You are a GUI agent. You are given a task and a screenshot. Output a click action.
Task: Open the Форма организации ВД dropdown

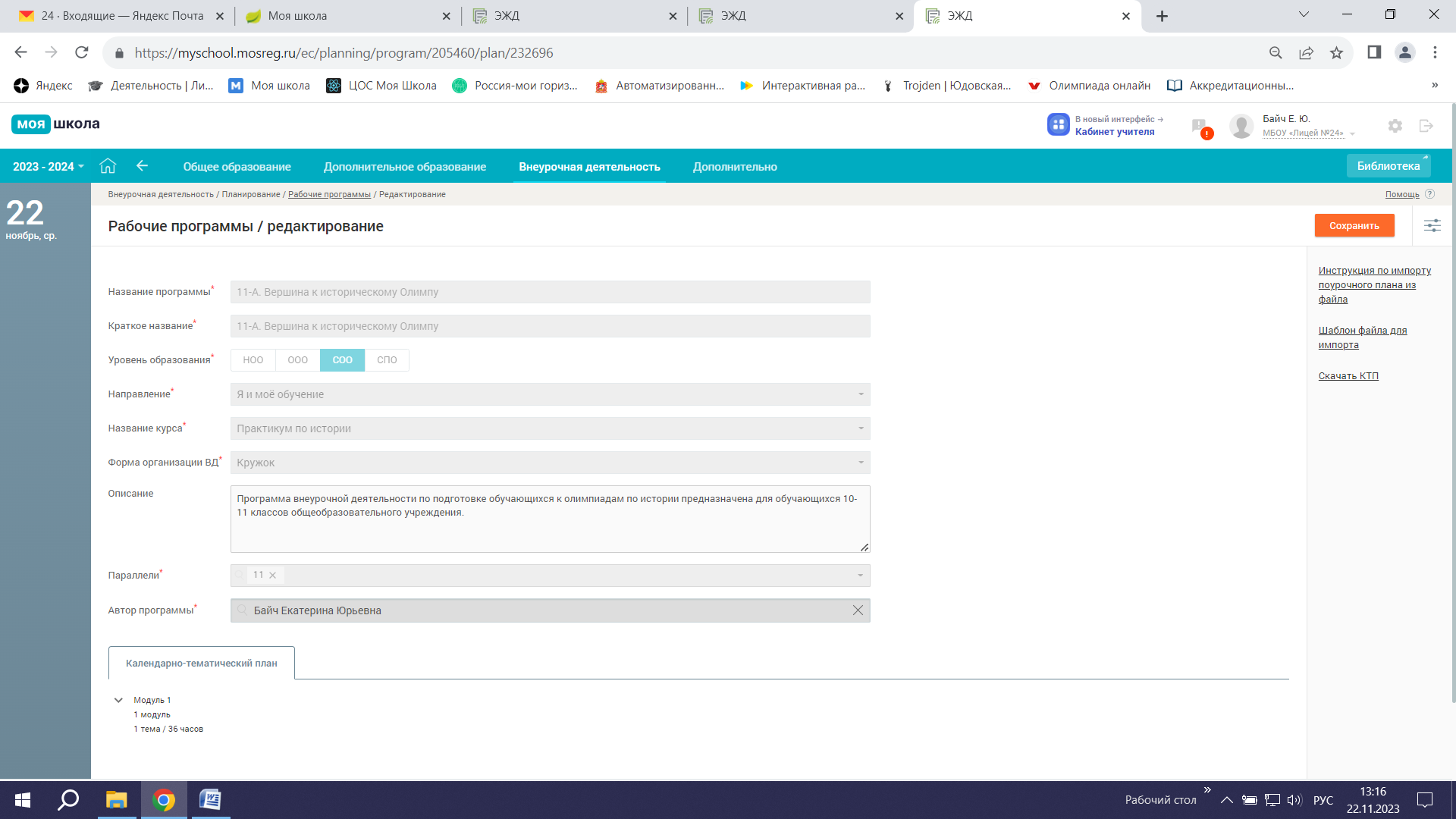click(x=551, y=463)
